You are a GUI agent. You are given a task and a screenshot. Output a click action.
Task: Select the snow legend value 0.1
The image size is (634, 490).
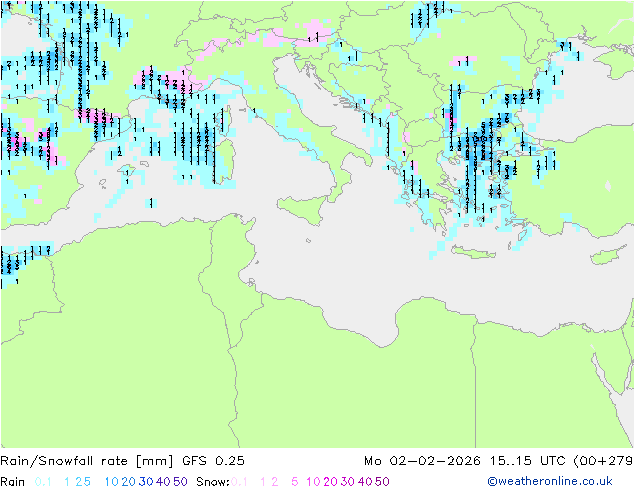pyautogui.click(x=239, y=482)
